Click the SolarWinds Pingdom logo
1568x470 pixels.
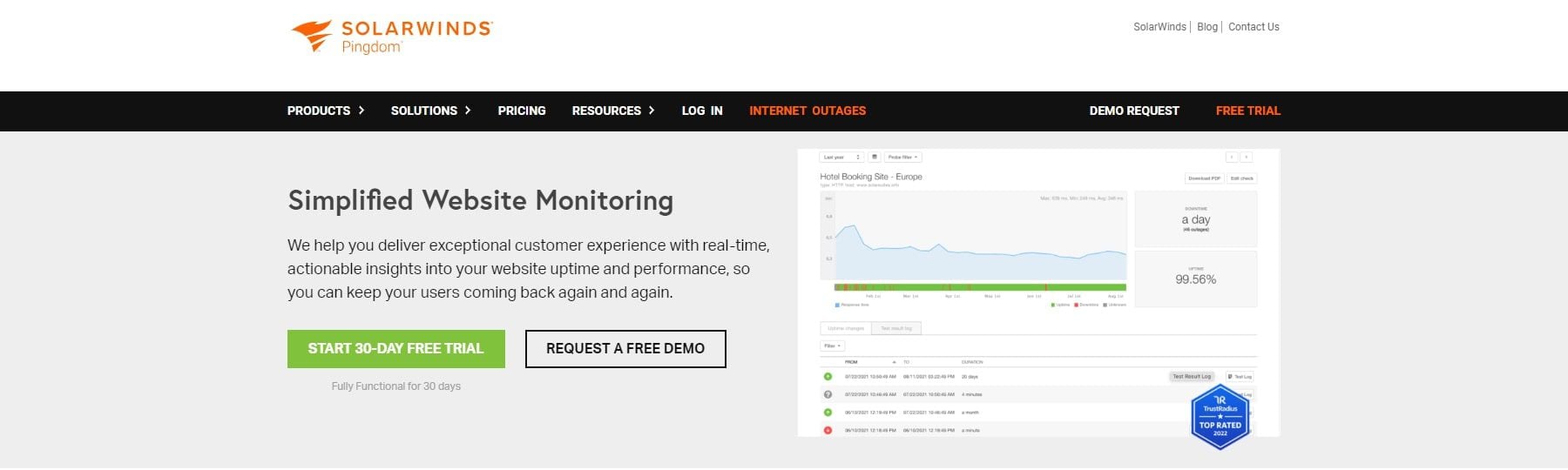pyautogui.click(x=391, y=37)
